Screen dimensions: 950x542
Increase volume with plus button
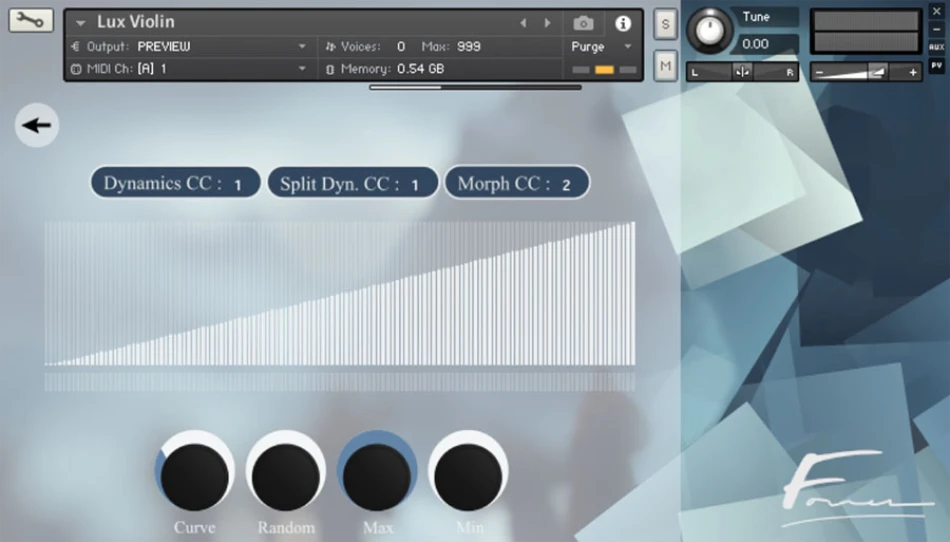tap(912, 73)
